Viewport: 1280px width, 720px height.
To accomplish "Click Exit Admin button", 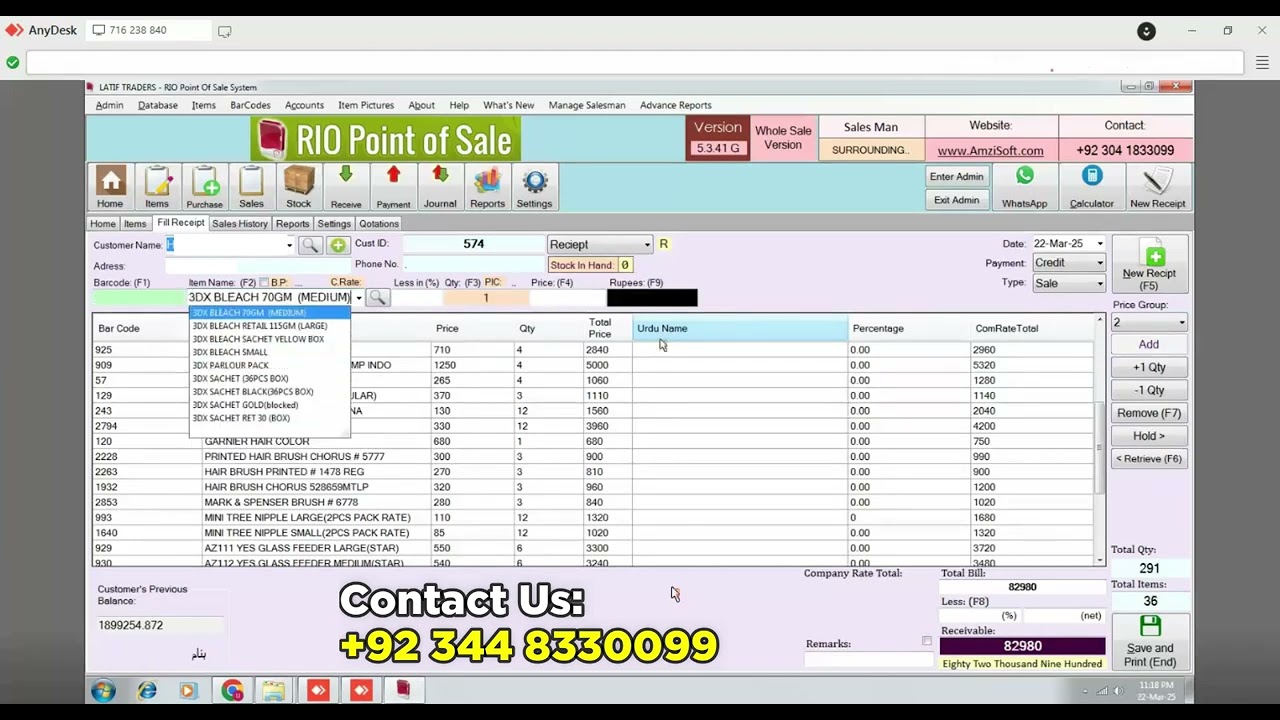I will pyautogui.click(x=956, y=200).
